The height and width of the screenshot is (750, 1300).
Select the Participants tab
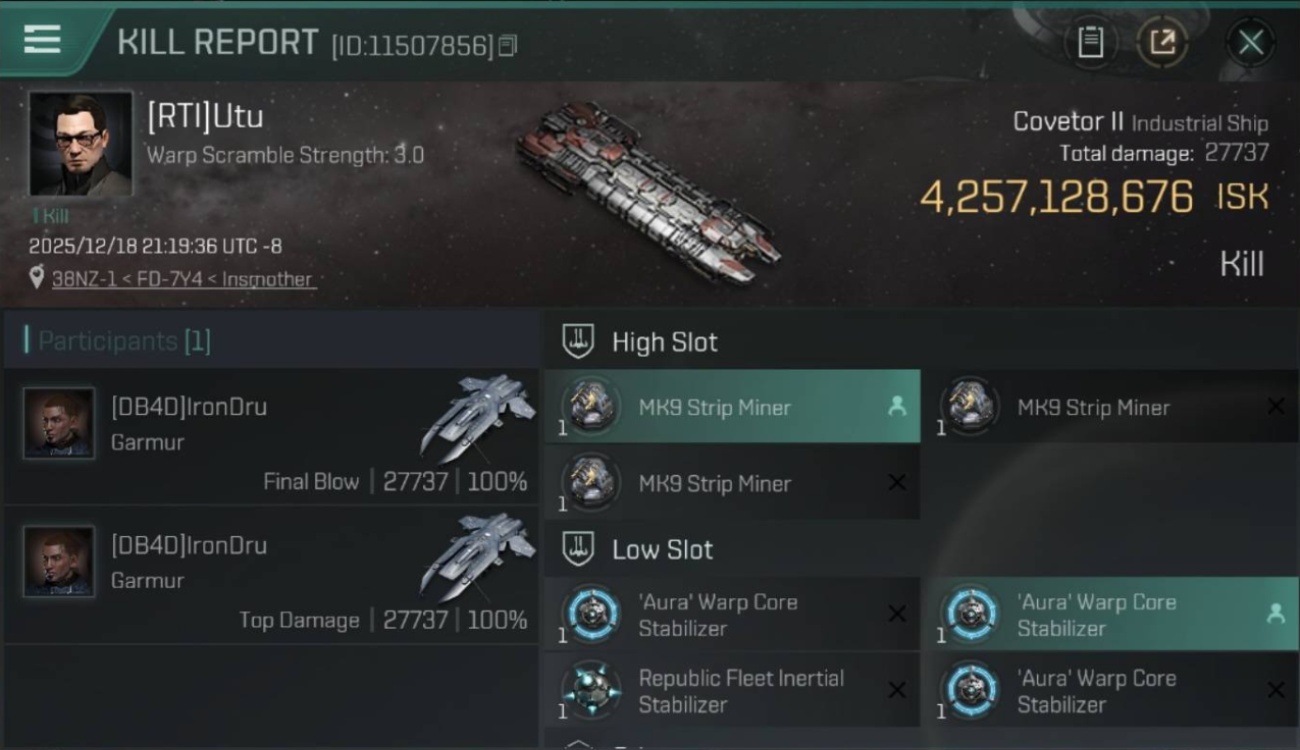click(118, 341)
